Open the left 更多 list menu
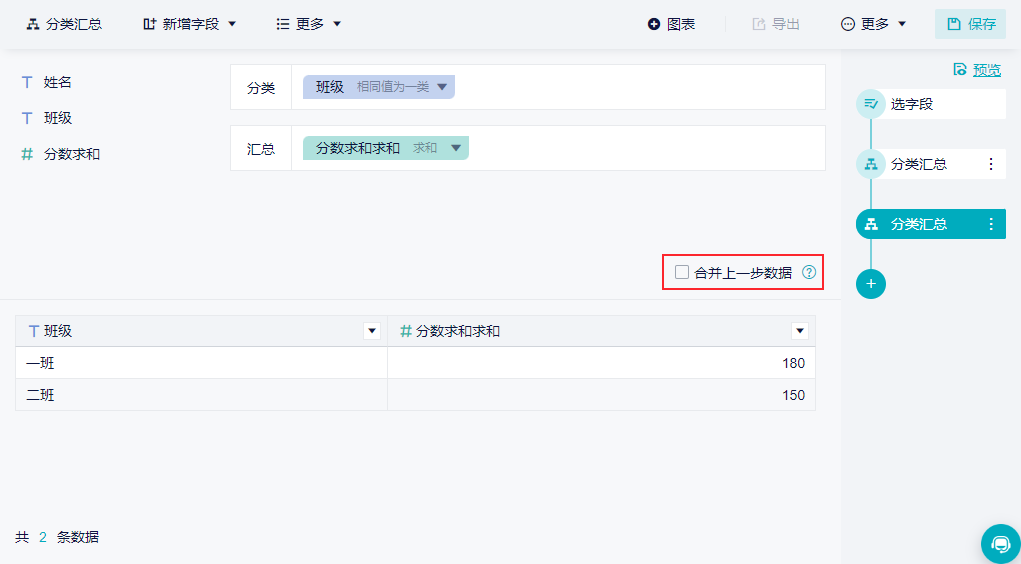This screenshot has width=1021, height=564. pos(309,24)
